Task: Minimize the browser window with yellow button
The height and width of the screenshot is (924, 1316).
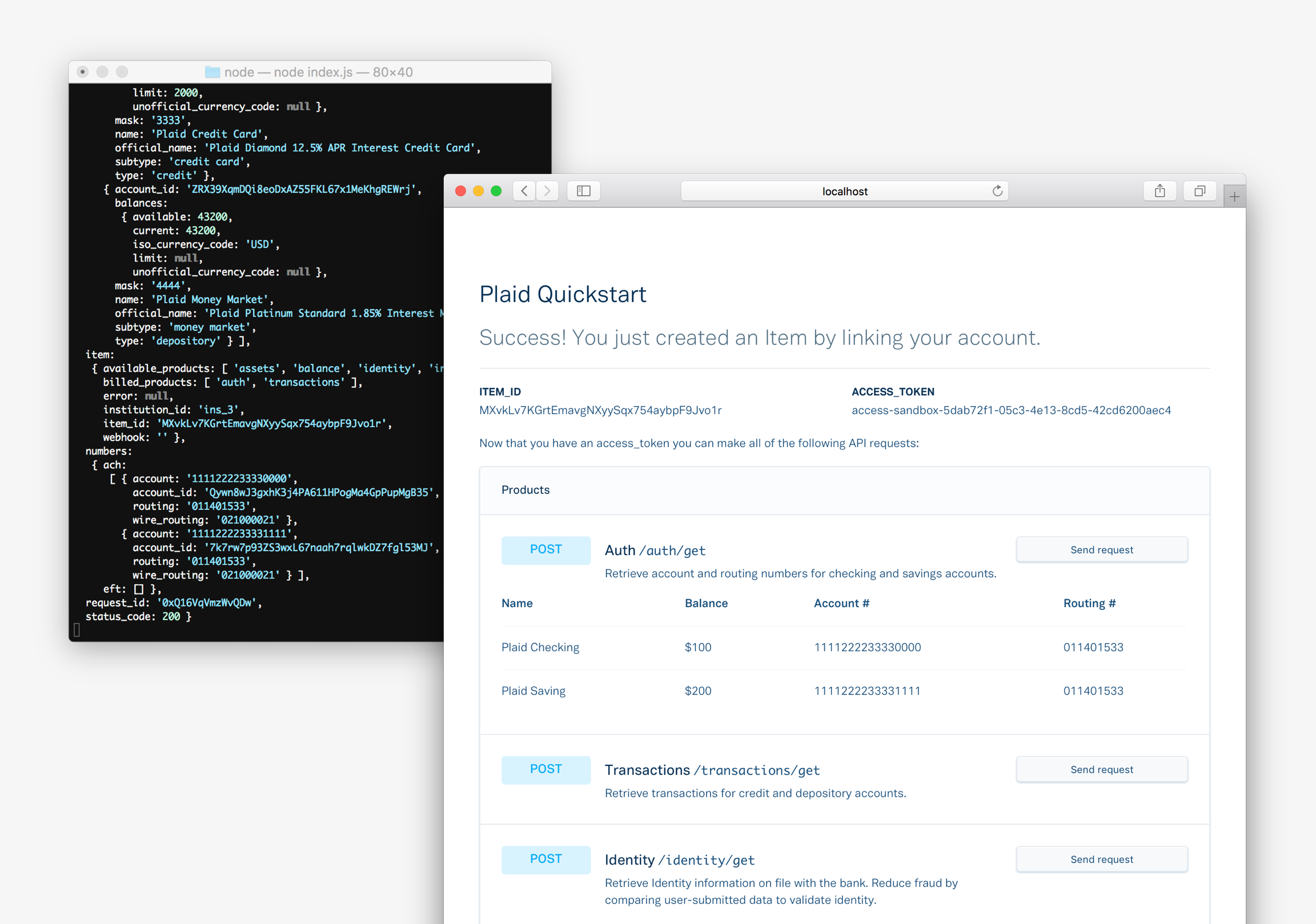Action: pos(478,191)
